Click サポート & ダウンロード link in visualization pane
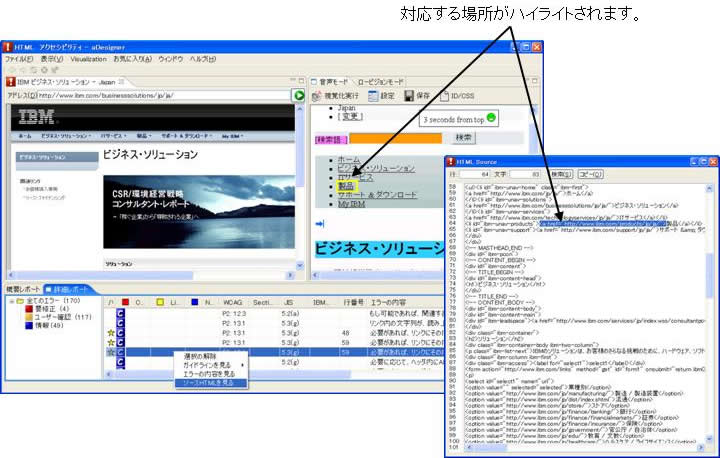The image size is (720, 458). coord(377,195)
